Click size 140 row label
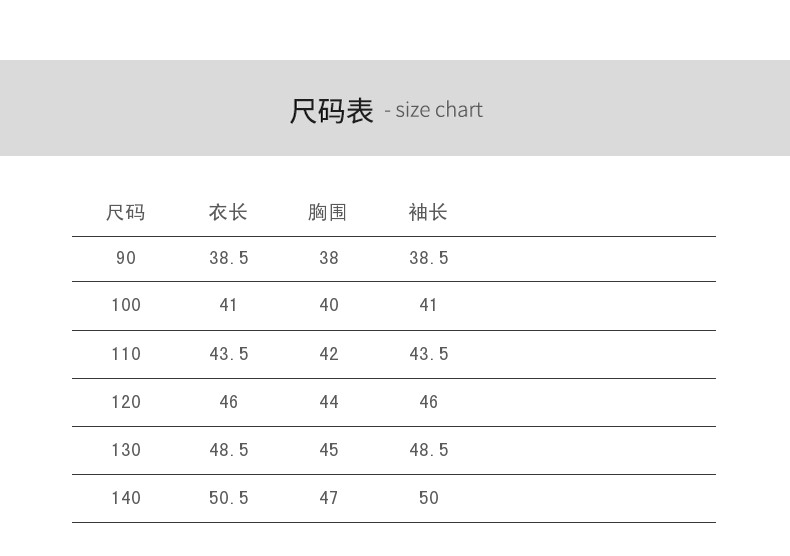The width and height of the screenshot is (790, 556). pyautogui.click(x=126, y=498)
